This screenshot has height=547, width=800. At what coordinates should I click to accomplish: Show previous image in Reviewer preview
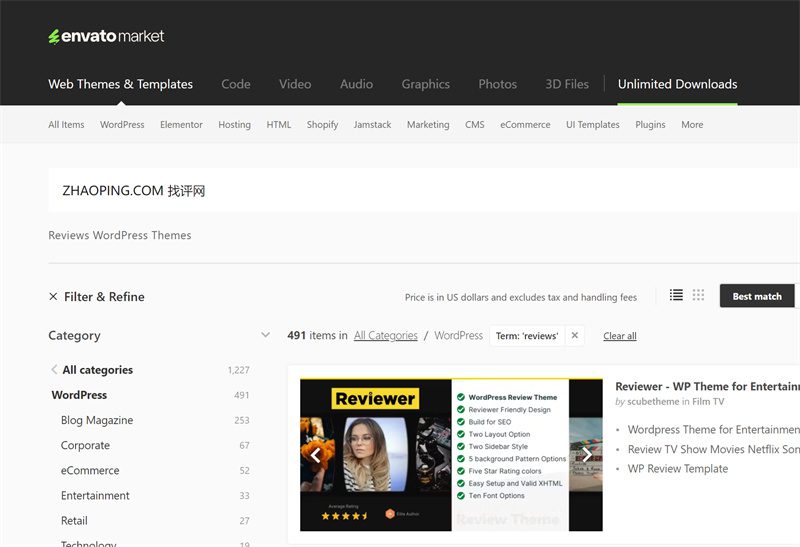click(316, 455)
